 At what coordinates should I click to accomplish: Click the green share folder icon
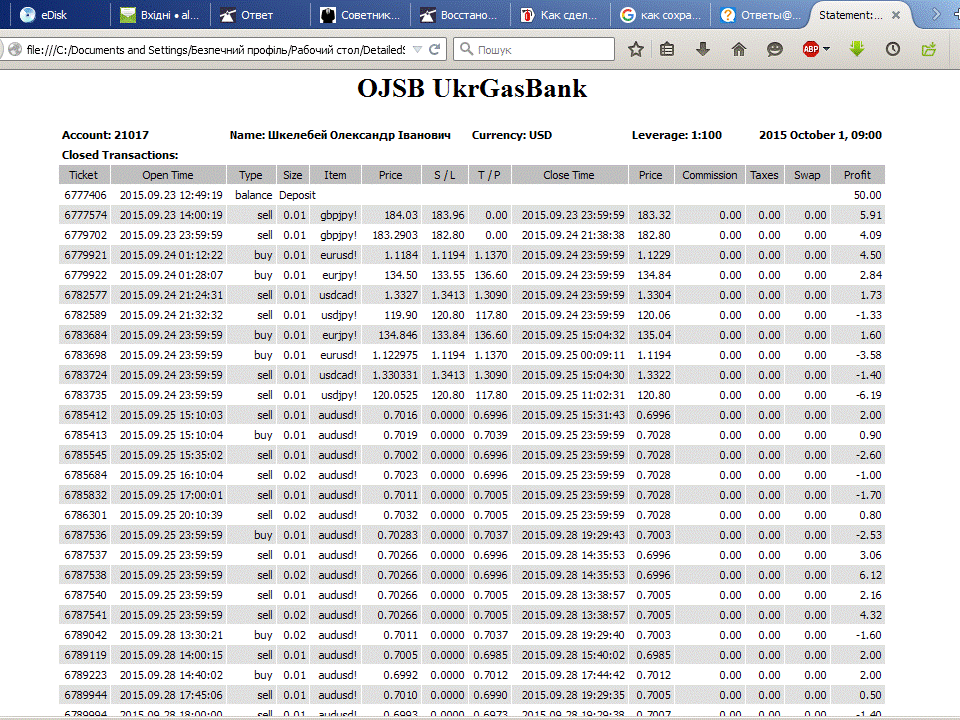929,50
